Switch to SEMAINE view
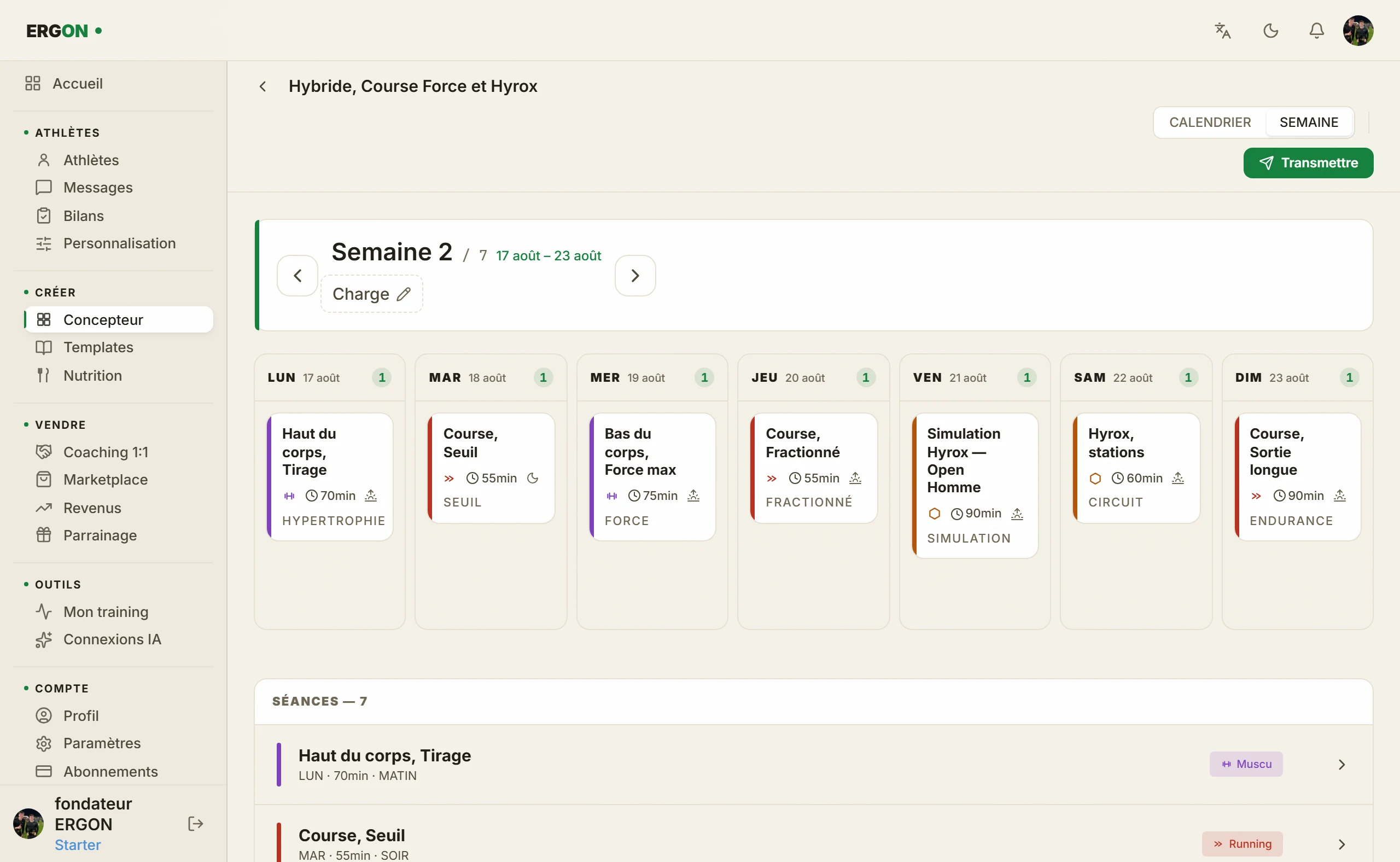This screenshot has height=862, width=1400. coord(1309,123)
